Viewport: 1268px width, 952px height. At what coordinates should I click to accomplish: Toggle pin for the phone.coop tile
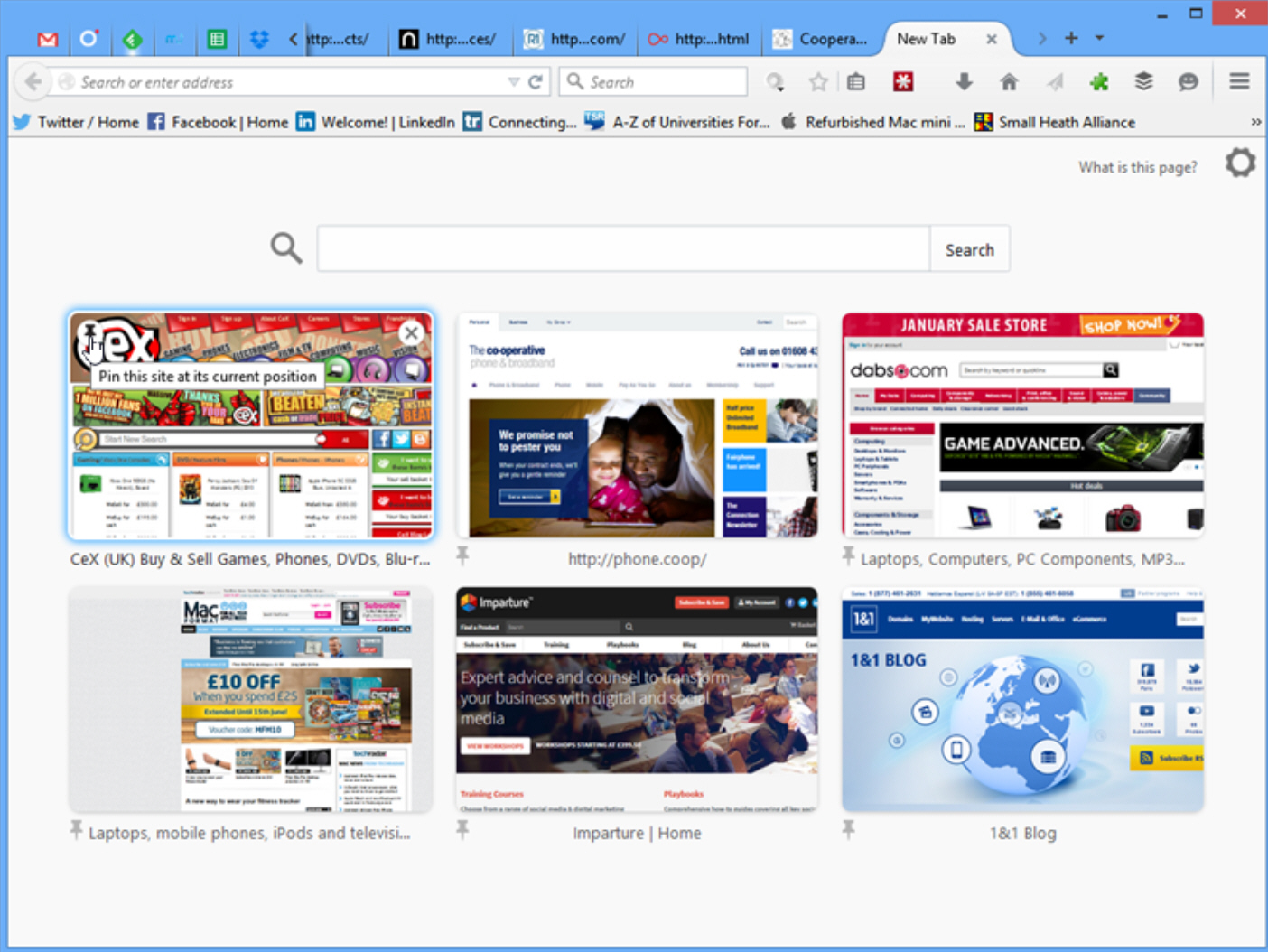462,555
